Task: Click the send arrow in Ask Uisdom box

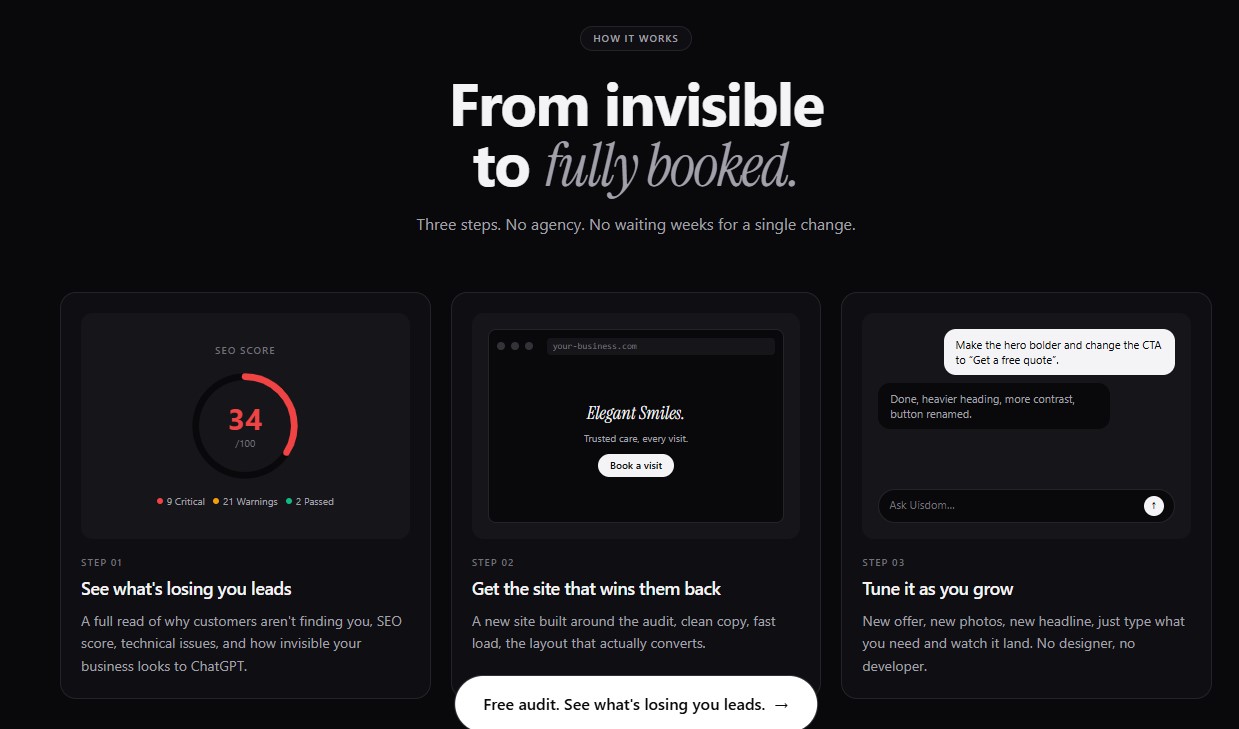Action: [1154, 505]
